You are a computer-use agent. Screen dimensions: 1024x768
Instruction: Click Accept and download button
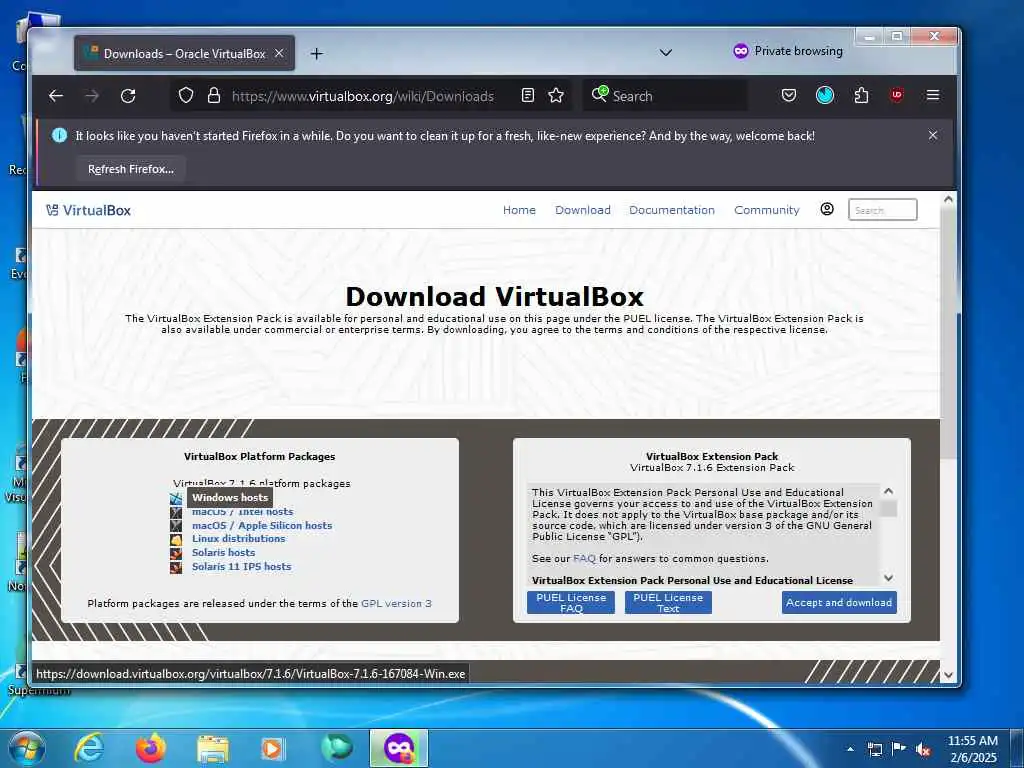(839, 602)
